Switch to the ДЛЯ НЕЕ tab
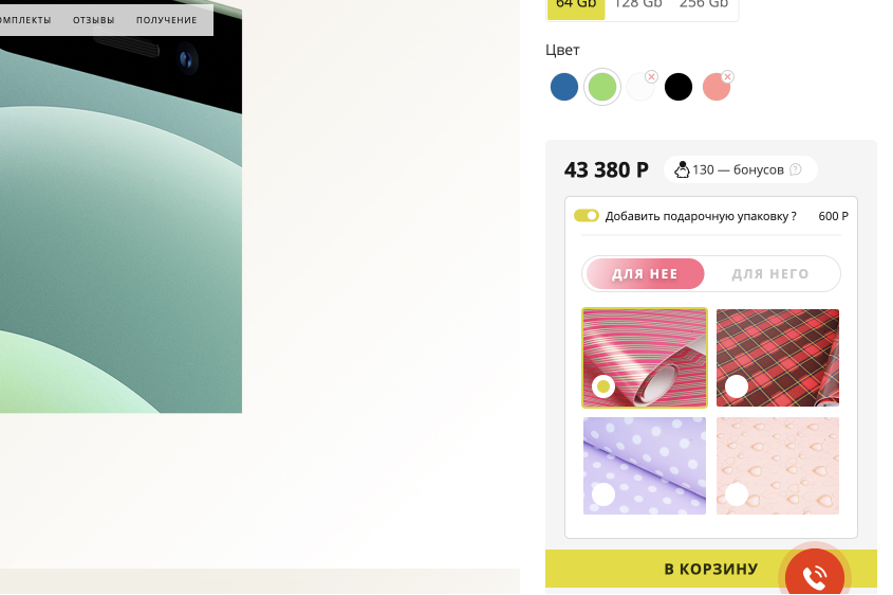The width and height of the screenshot is (893, 595). [x=645, y=274]
